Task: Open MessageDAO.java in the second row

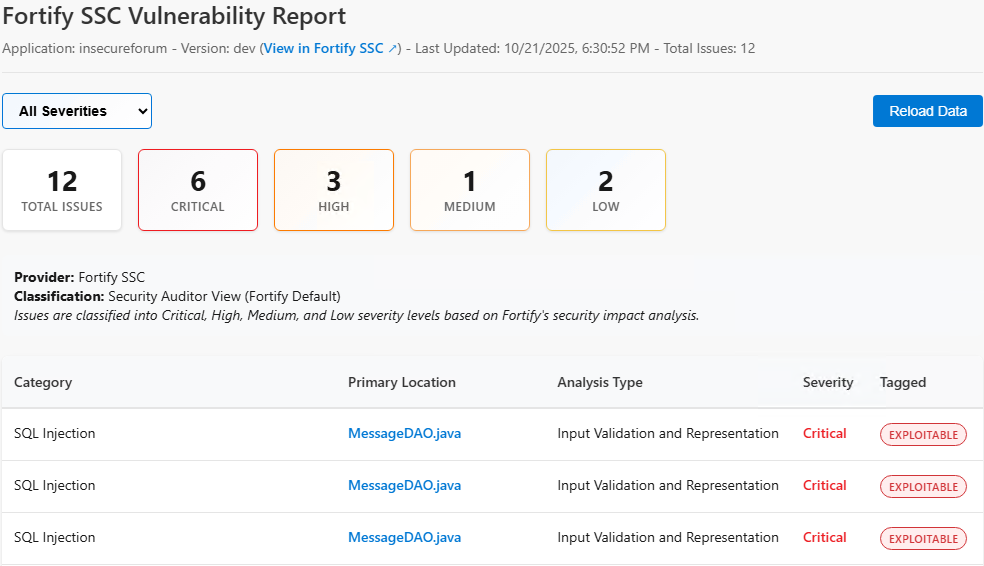Action: [x=404, y=486]
